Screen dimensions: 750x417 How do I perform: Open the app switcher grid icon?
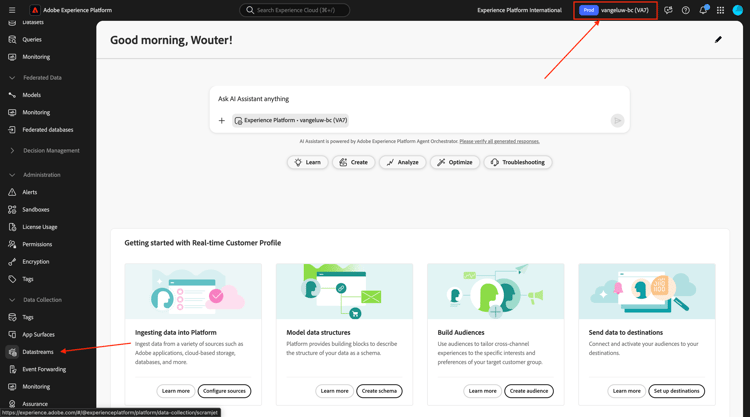(x=720, y=10)
